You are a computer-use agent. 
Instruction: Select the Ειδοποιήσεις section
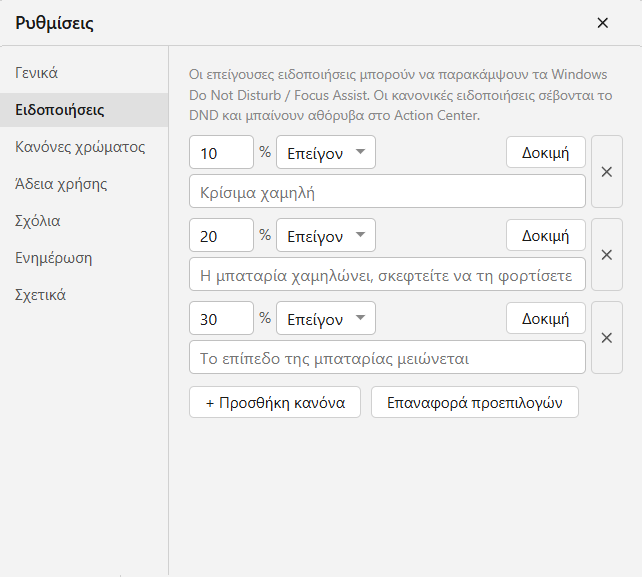84,110
